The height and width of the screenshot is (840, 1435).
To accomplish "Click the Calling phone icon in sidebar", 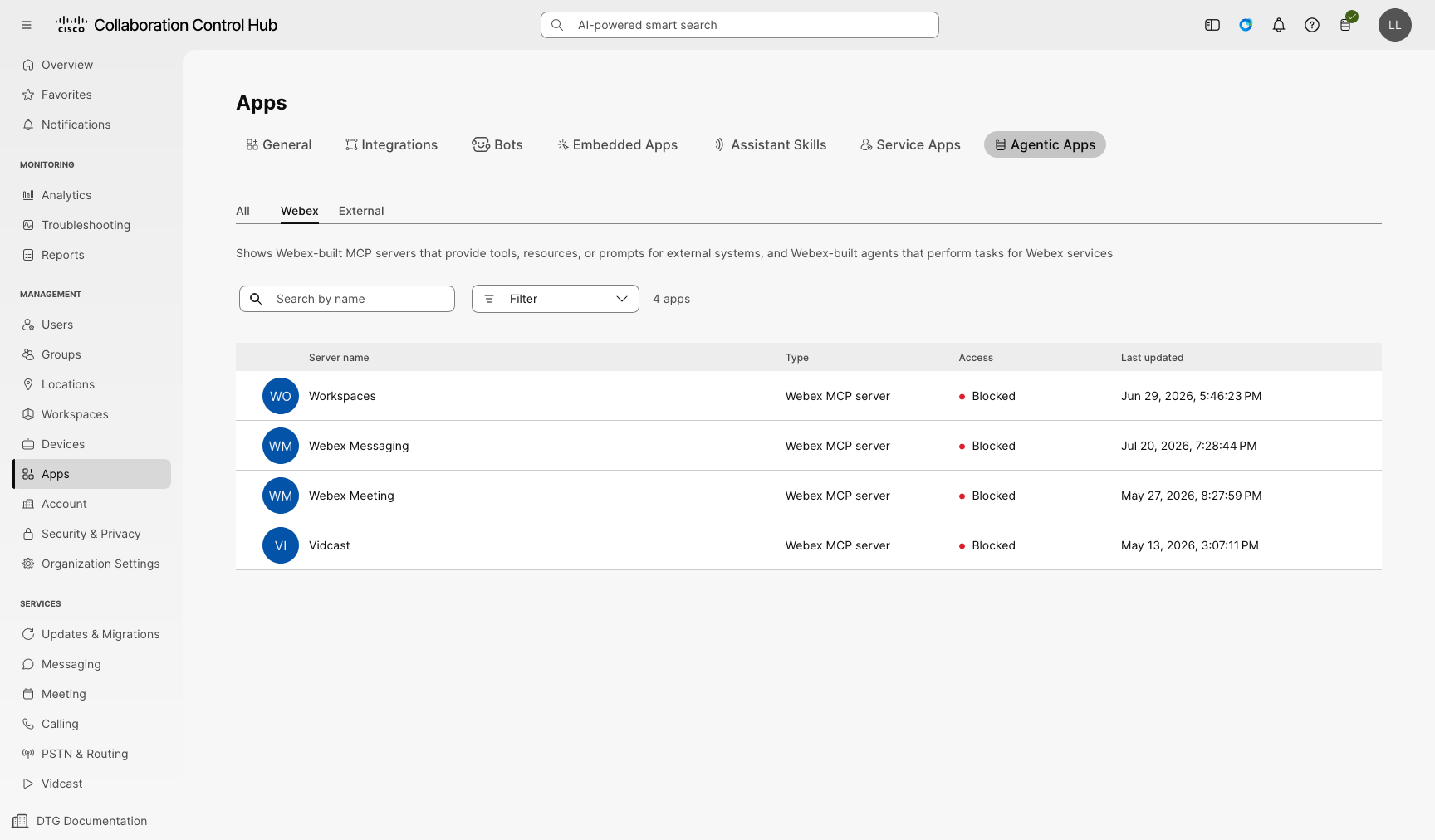I will point(28,724).
